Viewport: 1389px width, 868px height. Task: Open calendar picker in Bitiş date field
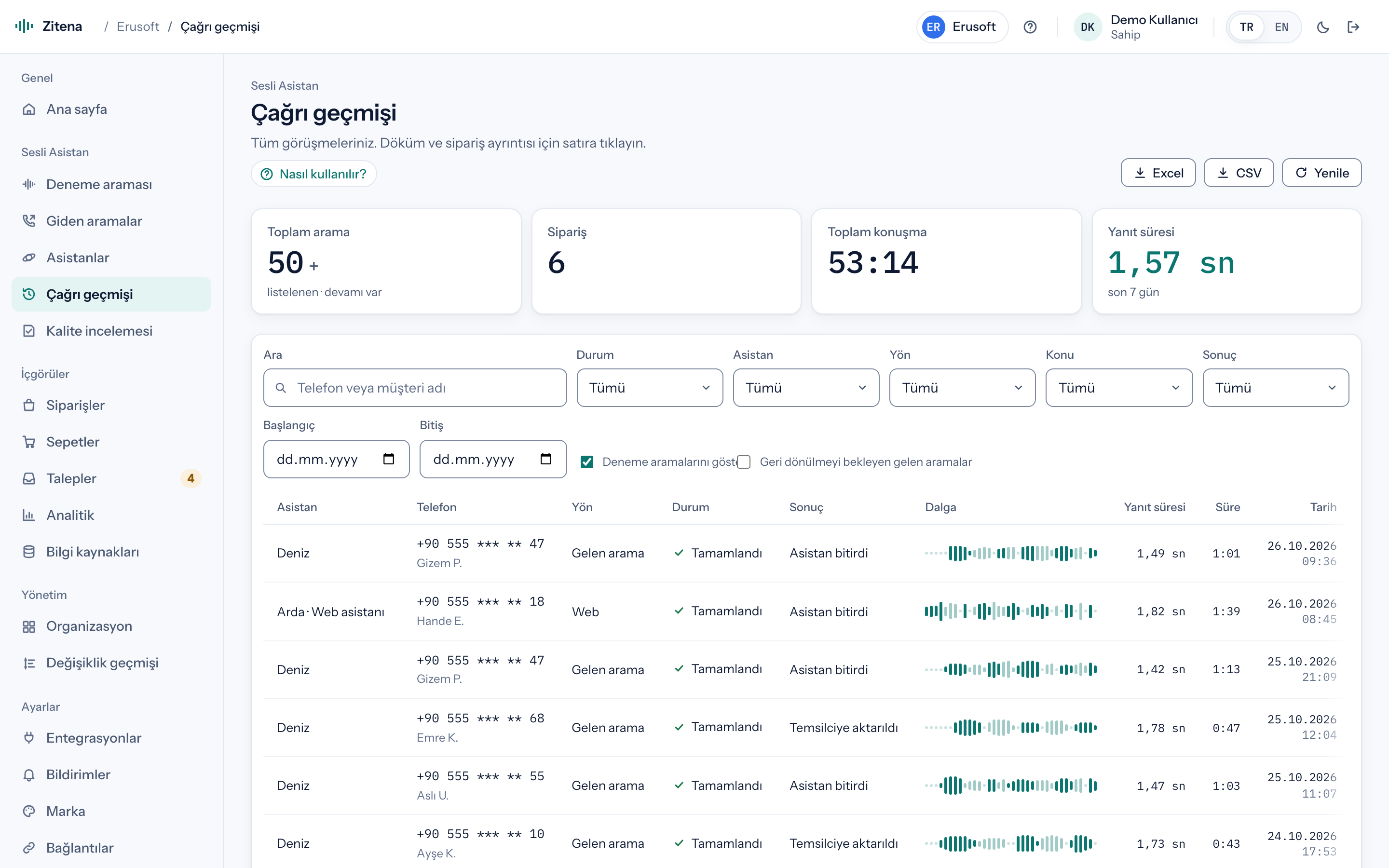546,459
